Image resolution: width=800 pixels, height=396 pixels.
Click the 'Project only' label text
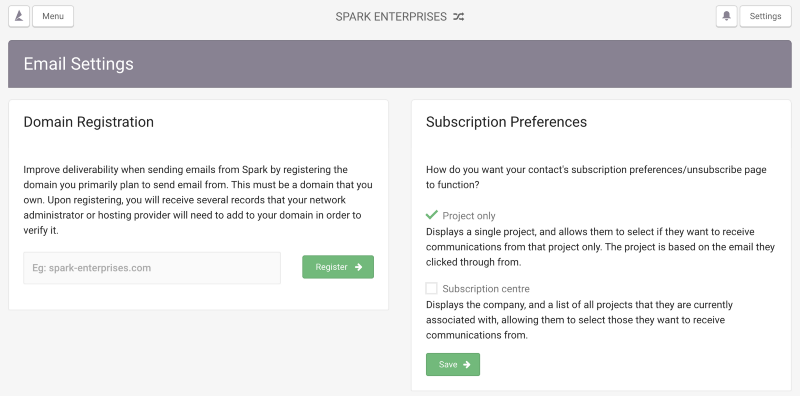tap(469, 216)
